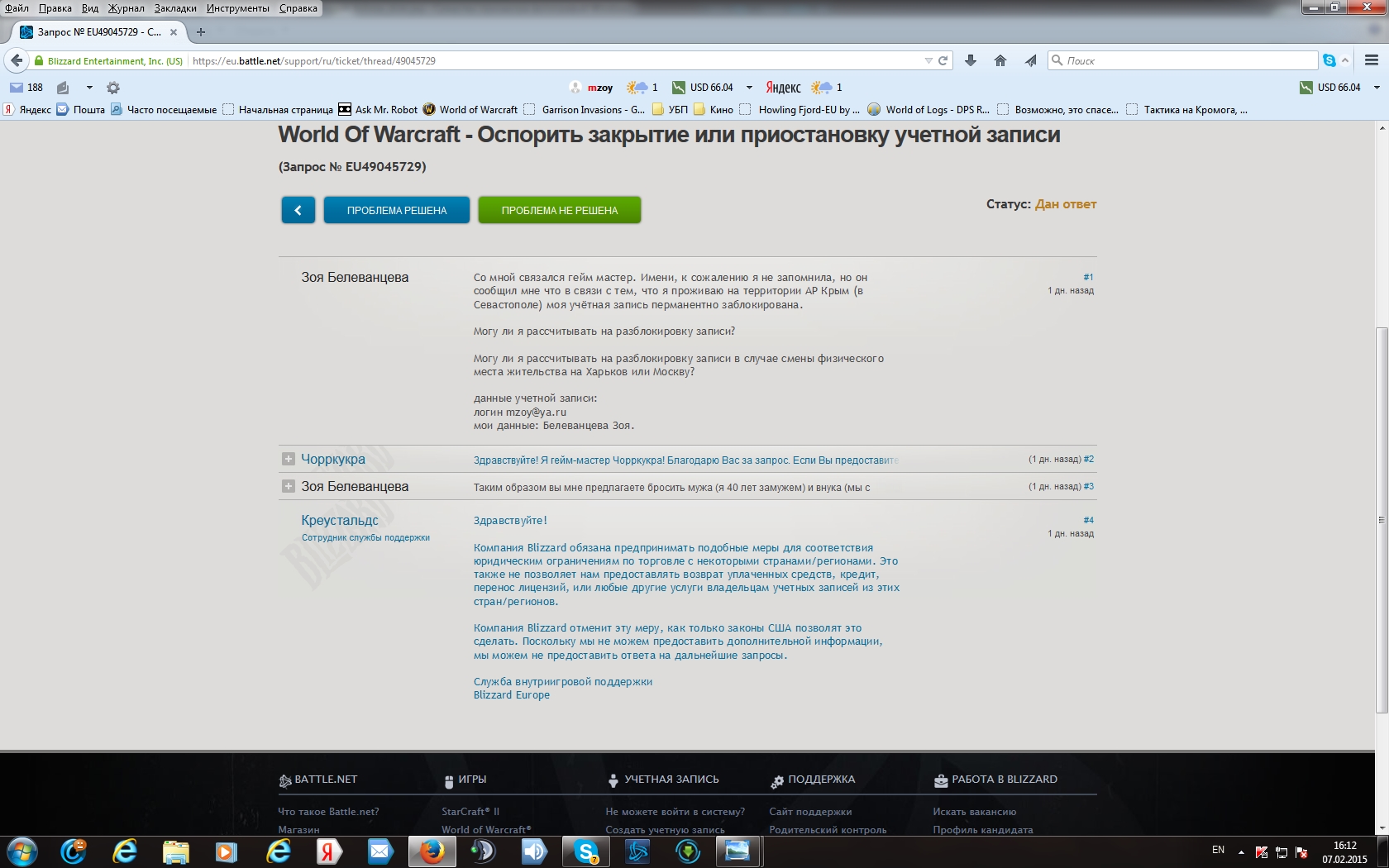Click the send paper-plane toolbar icon
Viewport: 1389px width, 868px height.
(x=1030, y=60)
